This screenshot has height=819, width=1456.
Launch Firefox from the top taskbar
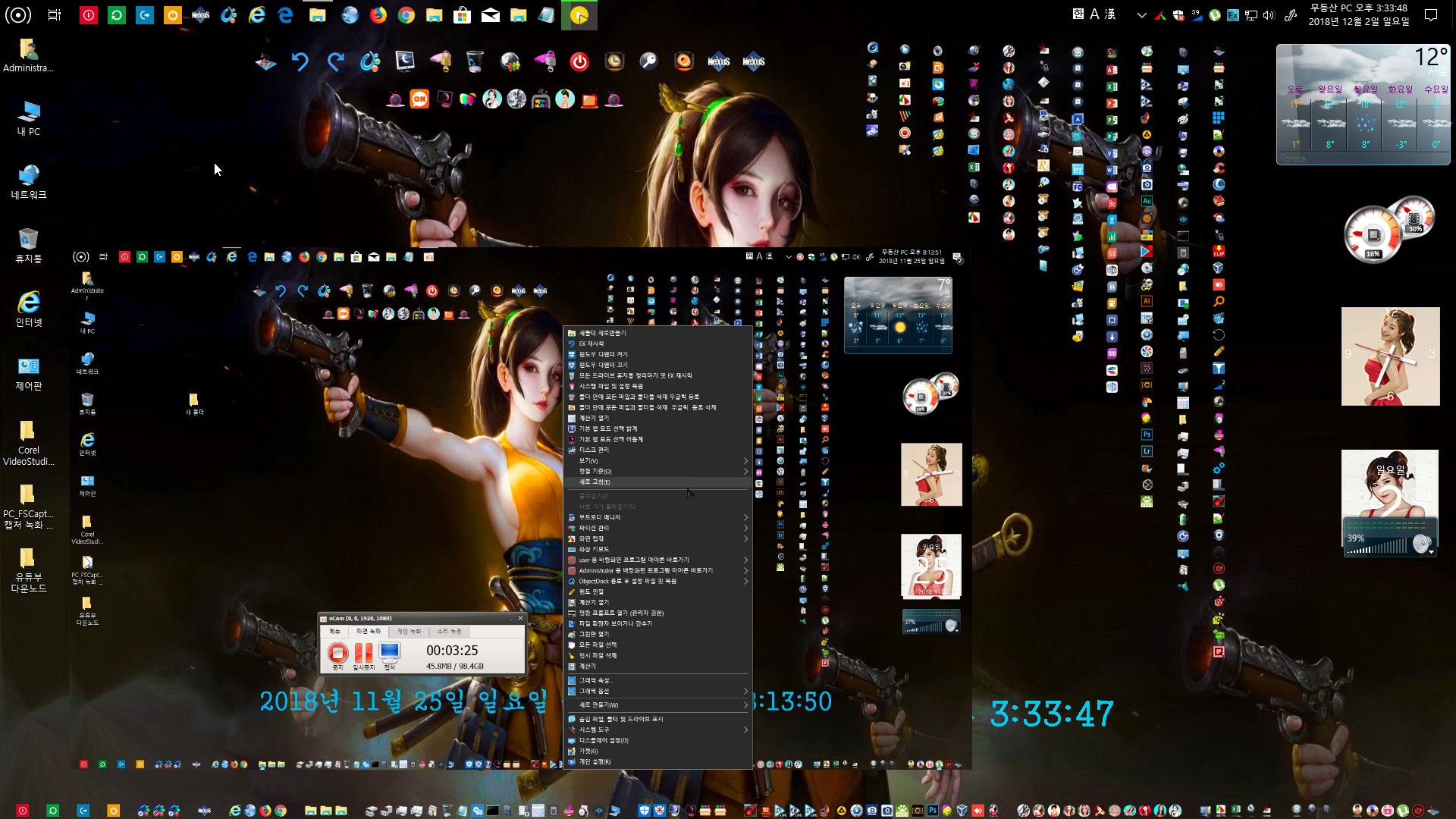click(378, 15)
